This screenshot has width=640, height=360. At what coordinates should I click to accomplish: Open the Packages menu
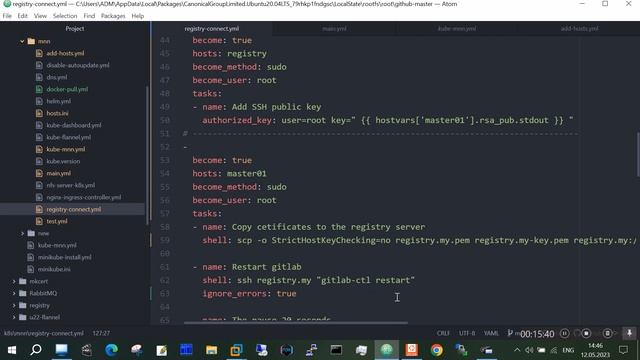coord(113,16)
